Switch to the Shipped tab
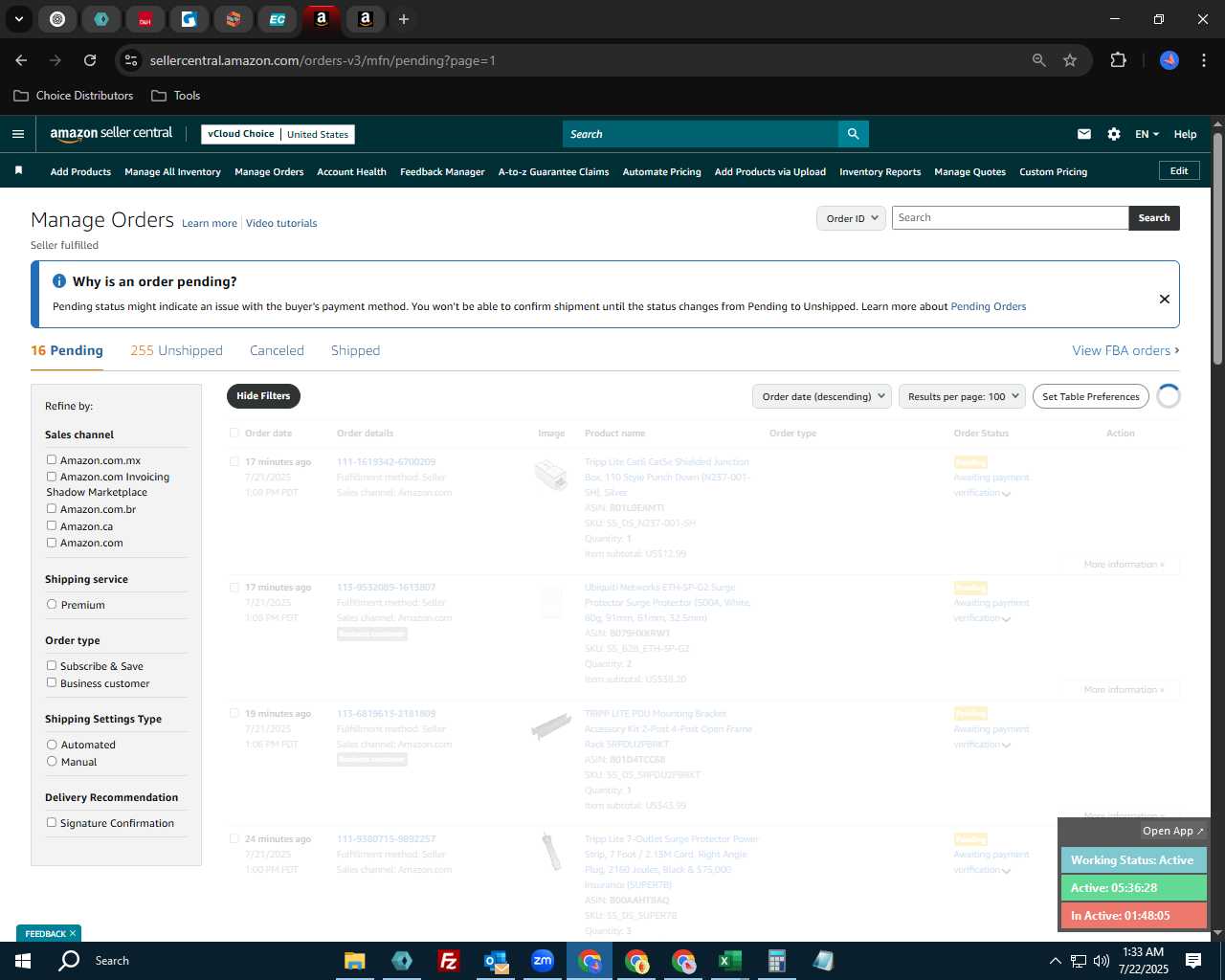Image resolution: width=1225 pixels, height=980 pixels. coord(355,350)
